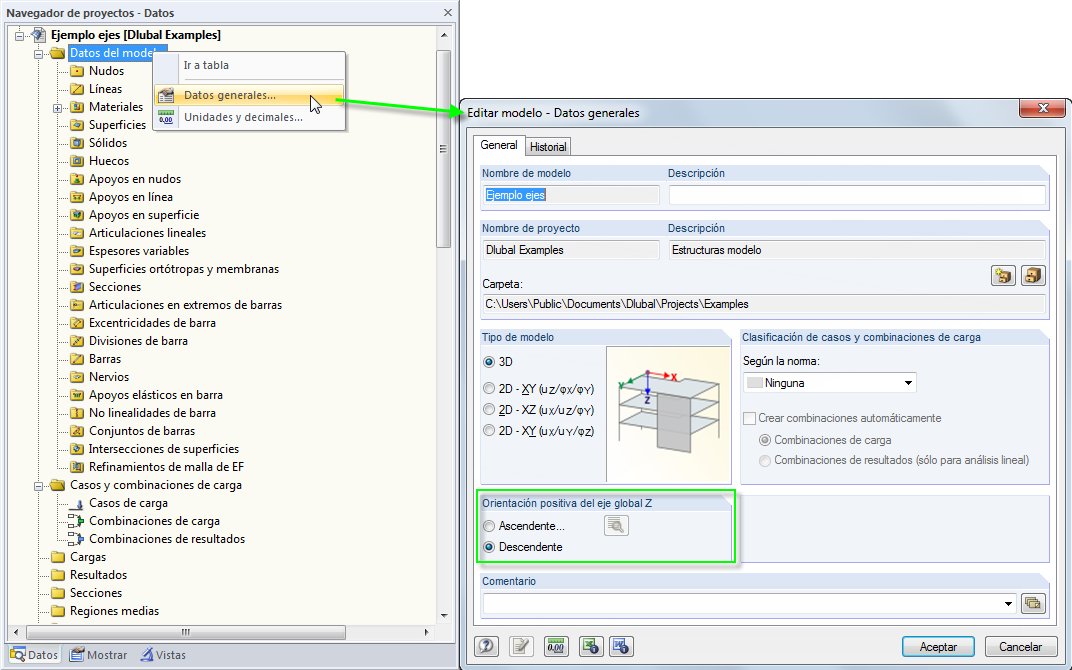Select Refinamientos de malla de EF item
This screenshot has width=1072, height=670.
pos(166,467)
